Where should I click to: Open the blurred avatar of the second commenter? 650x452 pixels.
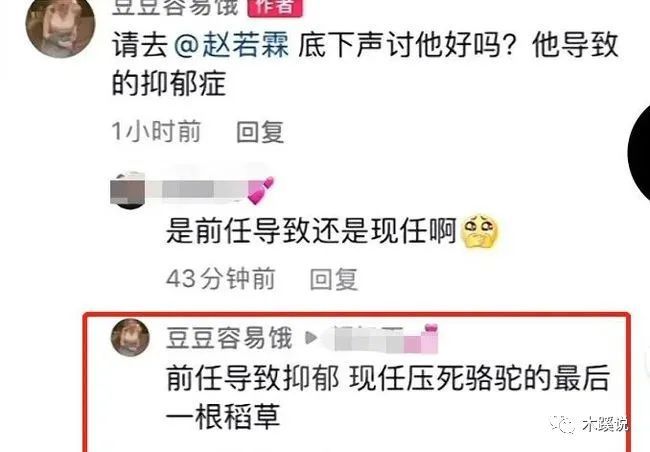coord(128,190)
